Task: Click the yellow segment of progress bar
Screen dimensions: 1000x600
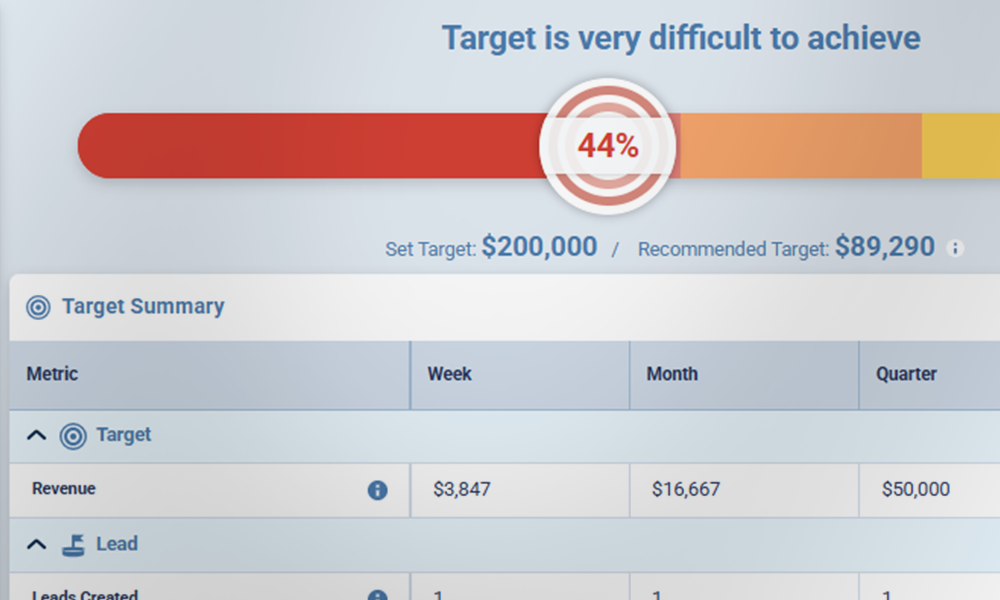Action: pyautogui.click(x=960, y=146)
